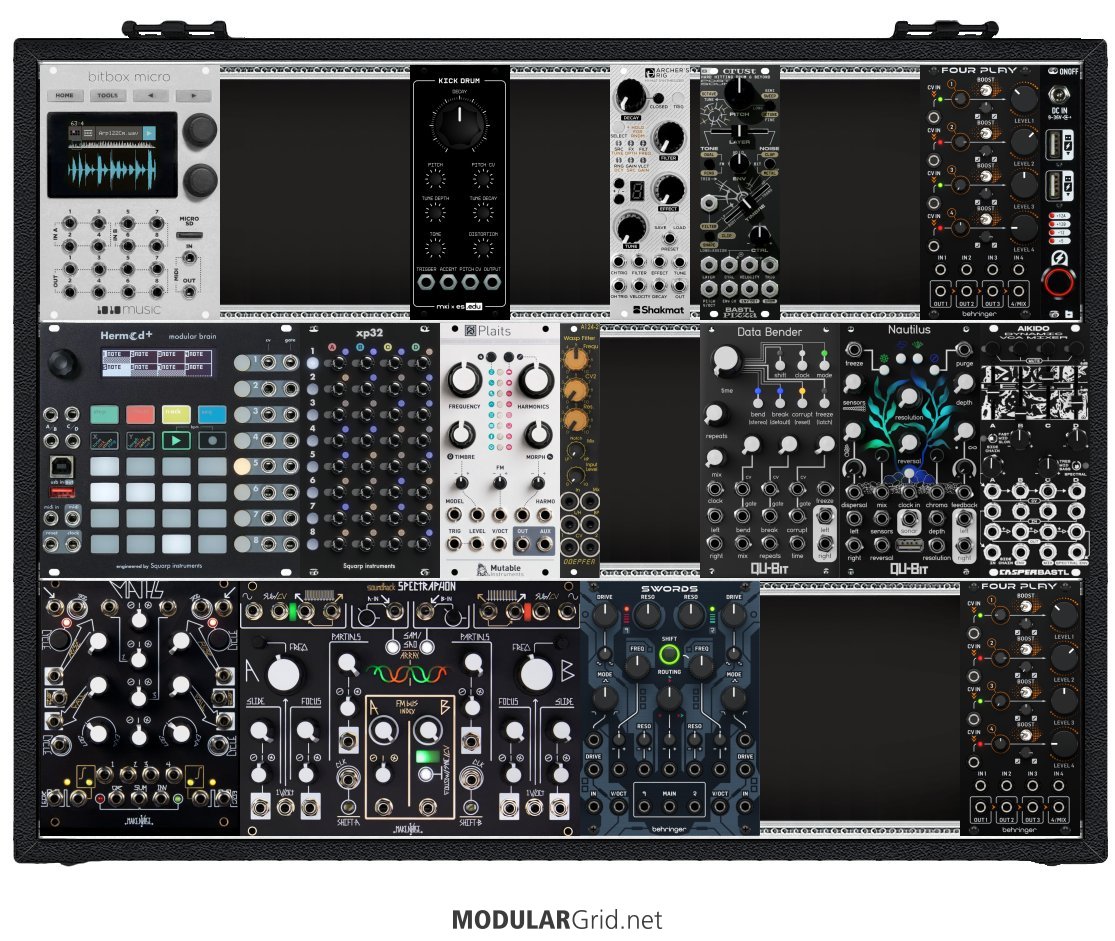Click the Hermod+ X modulation page button
The image size is (1115, 941).
pyautogui.click(x=105, y=440)
